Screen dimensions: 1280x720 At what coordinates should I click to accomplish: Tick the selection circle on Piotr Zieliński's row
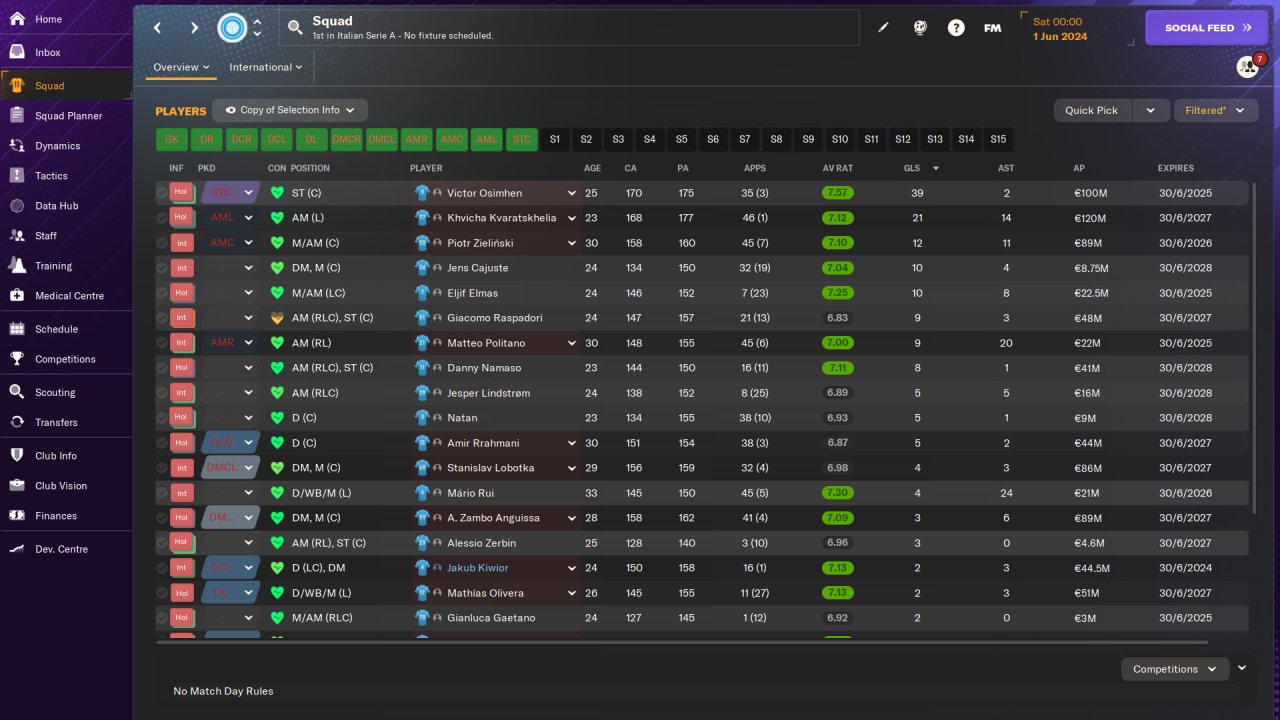click(162, 243)
